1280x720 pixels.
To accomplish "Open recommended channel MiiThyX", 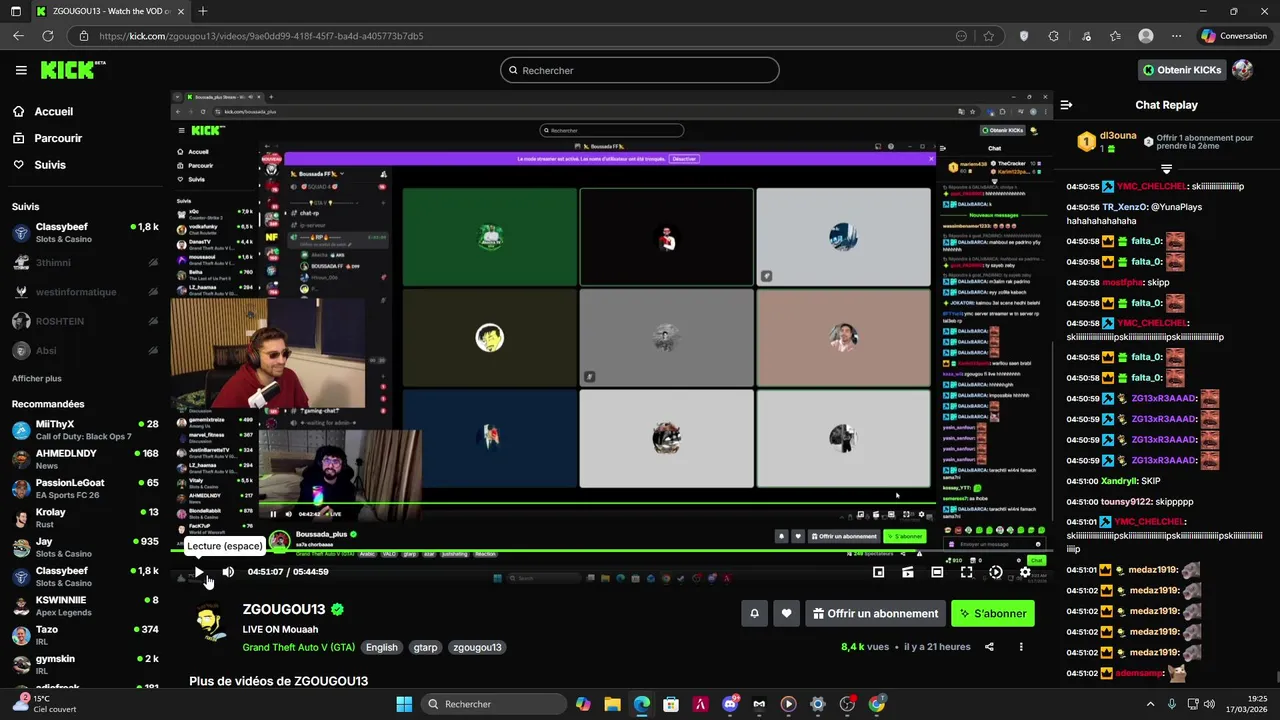I will point(85,430).
